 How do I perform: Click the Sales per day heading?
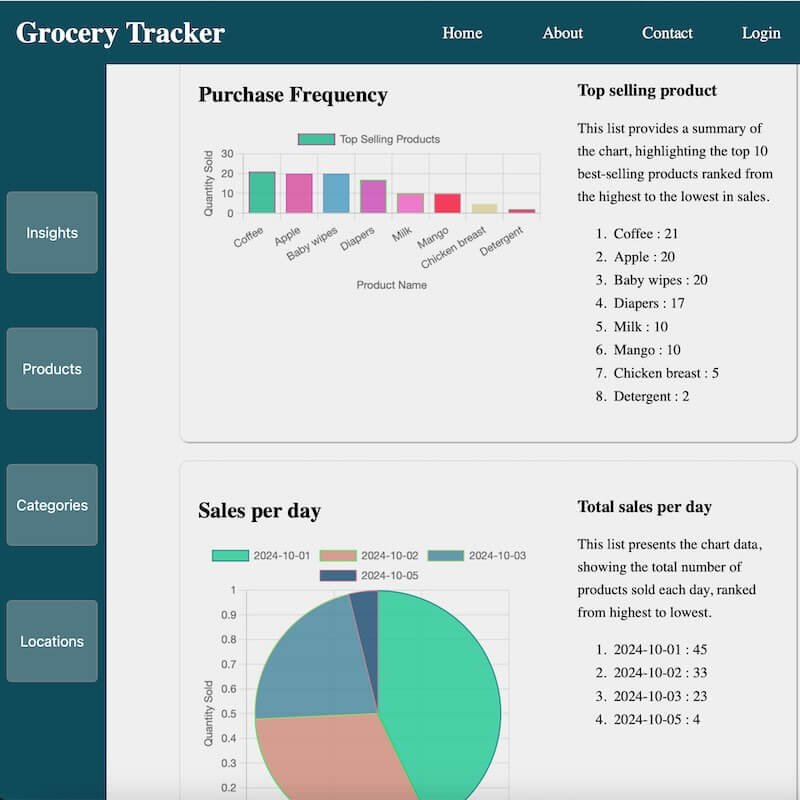click(x=259, y=511)
